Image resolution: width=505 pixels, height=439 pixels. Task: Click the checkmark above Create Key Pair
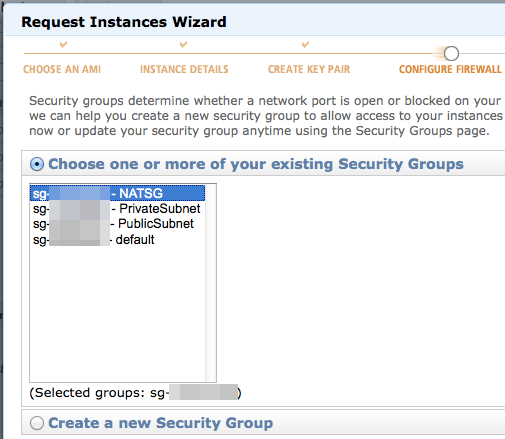click(x=305, y=44)
